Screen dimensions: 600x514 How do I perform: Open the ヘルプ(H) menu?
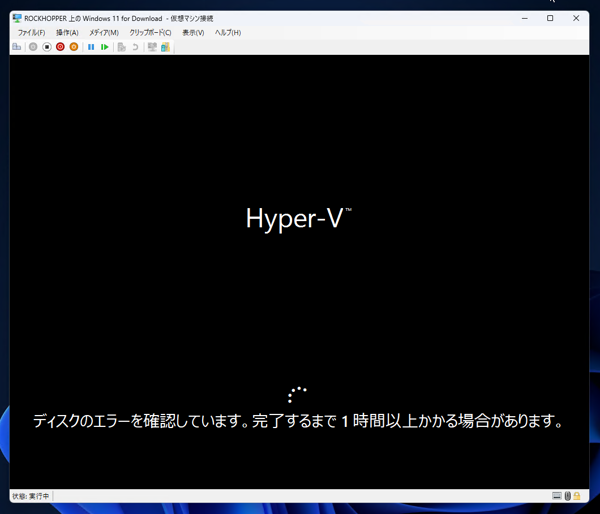(x=228, y=33)
